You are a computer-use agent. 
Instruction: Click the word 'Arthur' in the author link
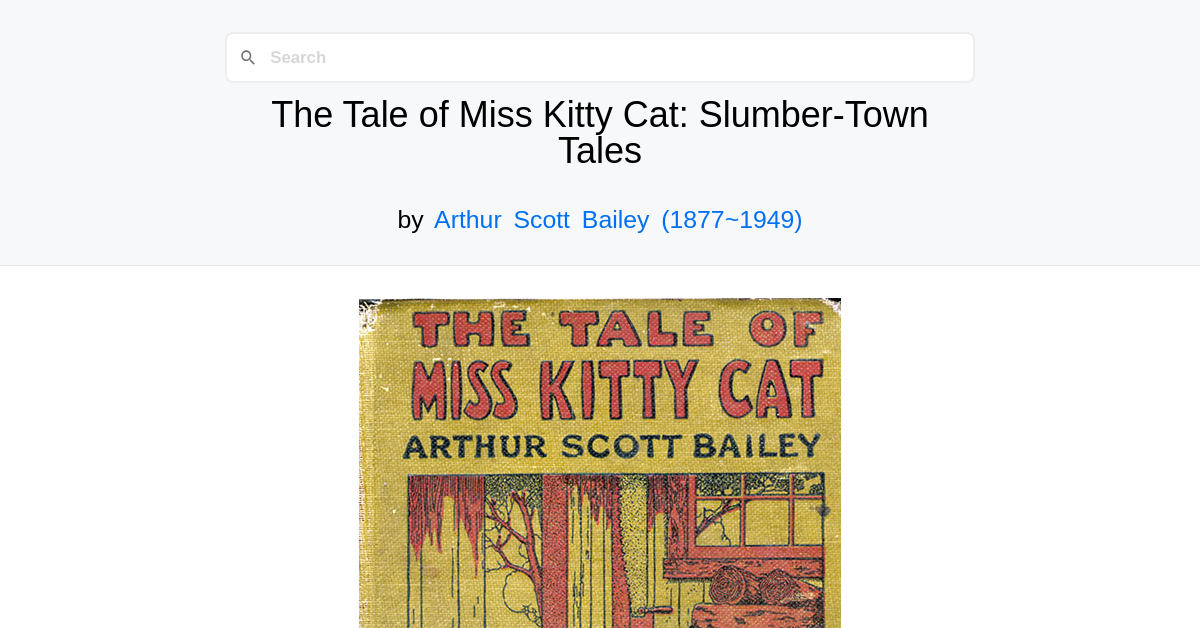[x=467, y=219]
